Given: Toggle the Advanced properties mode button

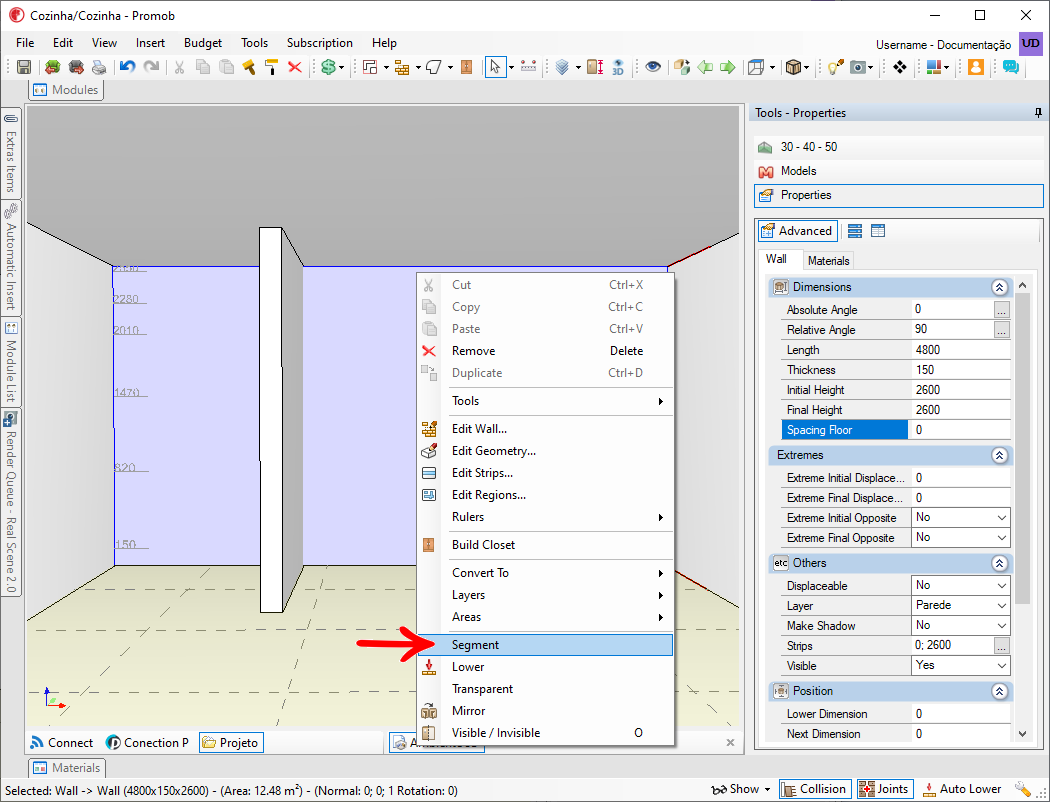Looking at the screenshot, I should pos(798,231).
